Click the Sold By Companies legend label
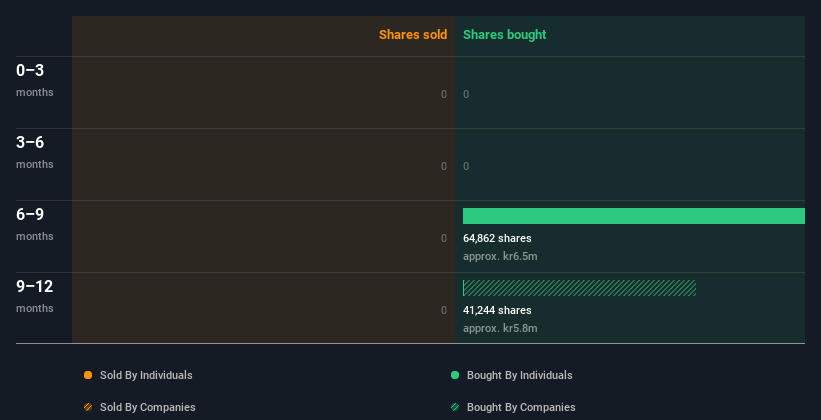Screen dimensions: 821x420 tap(148, 407)
